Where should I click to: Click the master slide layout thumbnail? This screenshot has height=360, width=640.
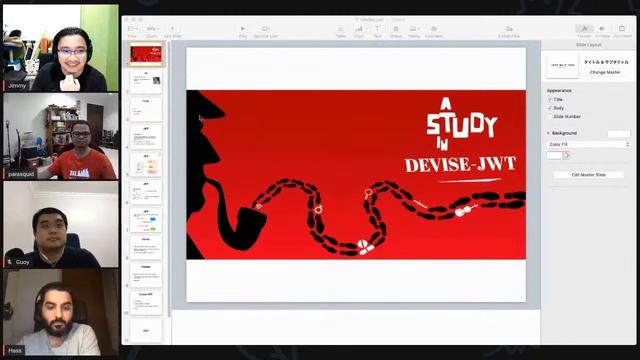pos(562,66)
